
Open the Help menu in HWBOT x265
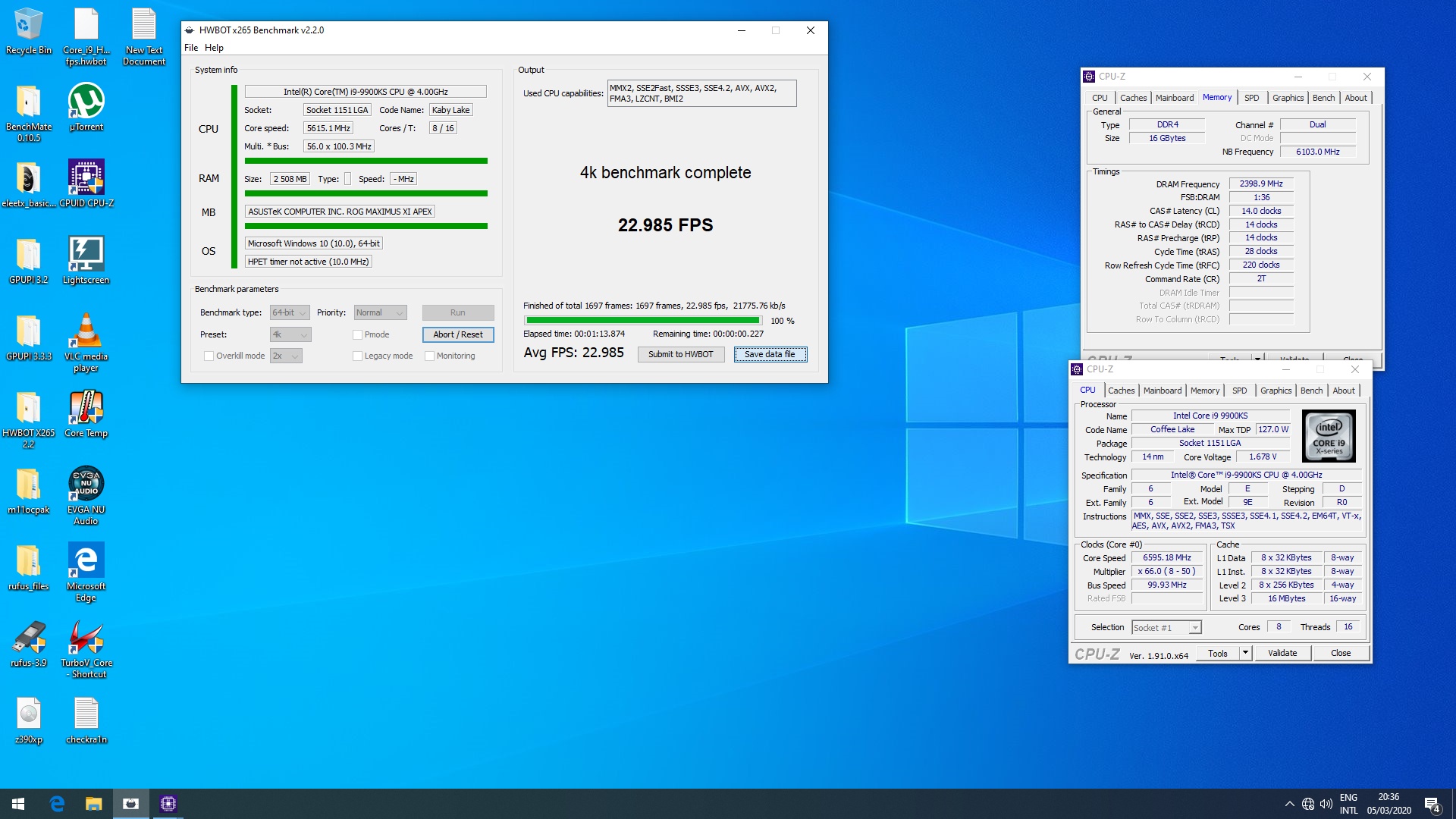214,48
